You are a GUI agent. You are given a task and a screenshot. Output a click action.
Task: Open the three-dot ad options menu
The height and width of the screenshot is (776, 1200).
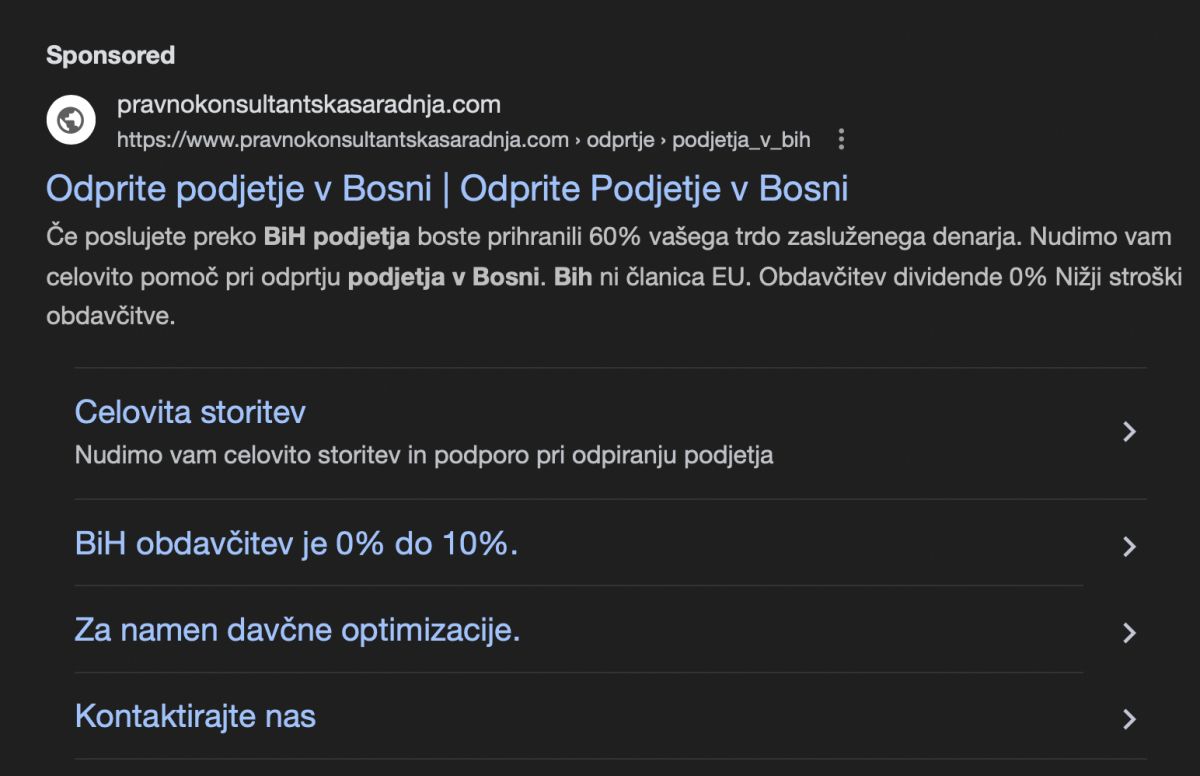(x=841, y=140)
